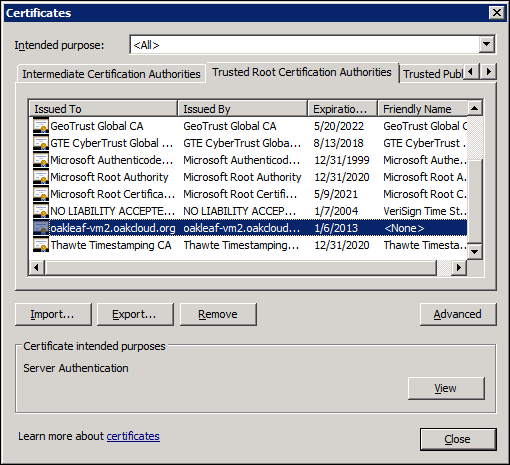Click the 5/9/2021 expiration date

click(336, 194)
